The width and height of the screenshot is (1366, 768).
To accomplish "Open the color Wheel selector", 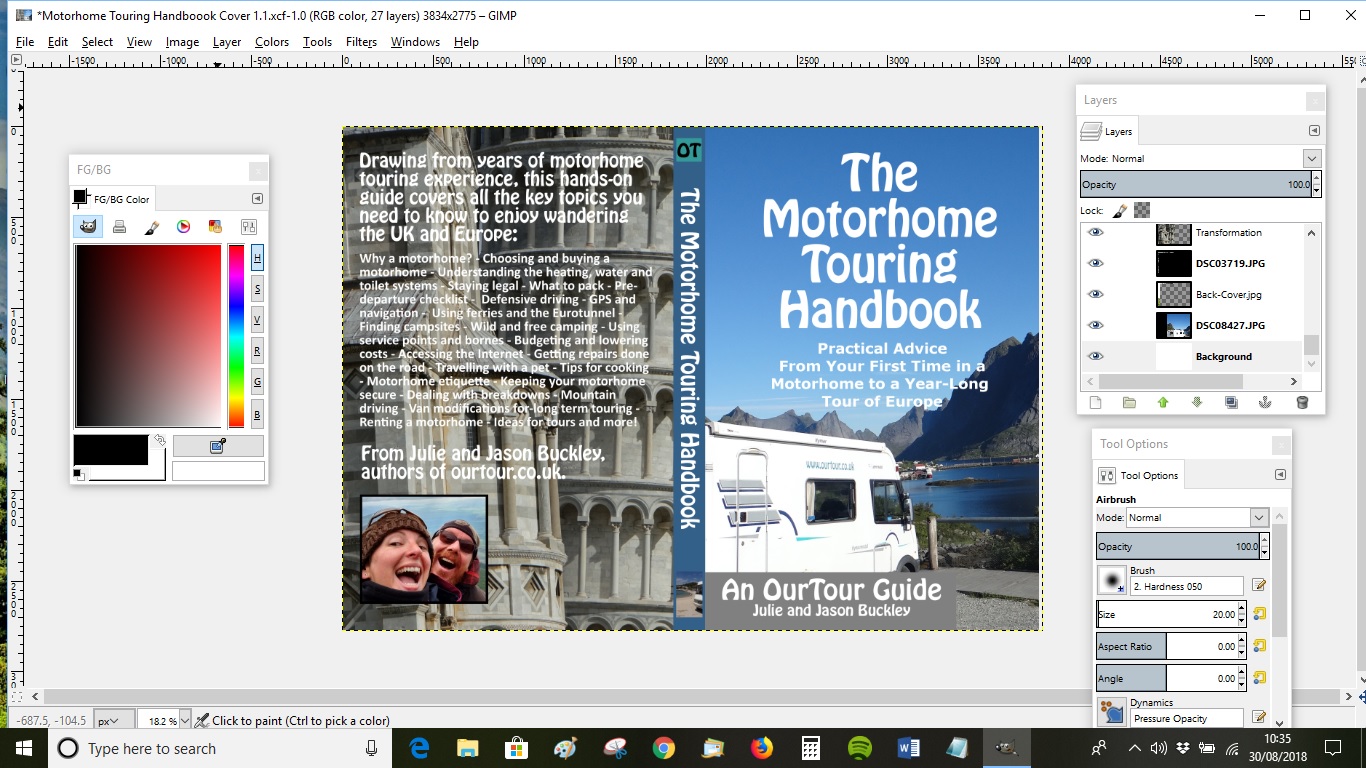I will pos(182,226).
